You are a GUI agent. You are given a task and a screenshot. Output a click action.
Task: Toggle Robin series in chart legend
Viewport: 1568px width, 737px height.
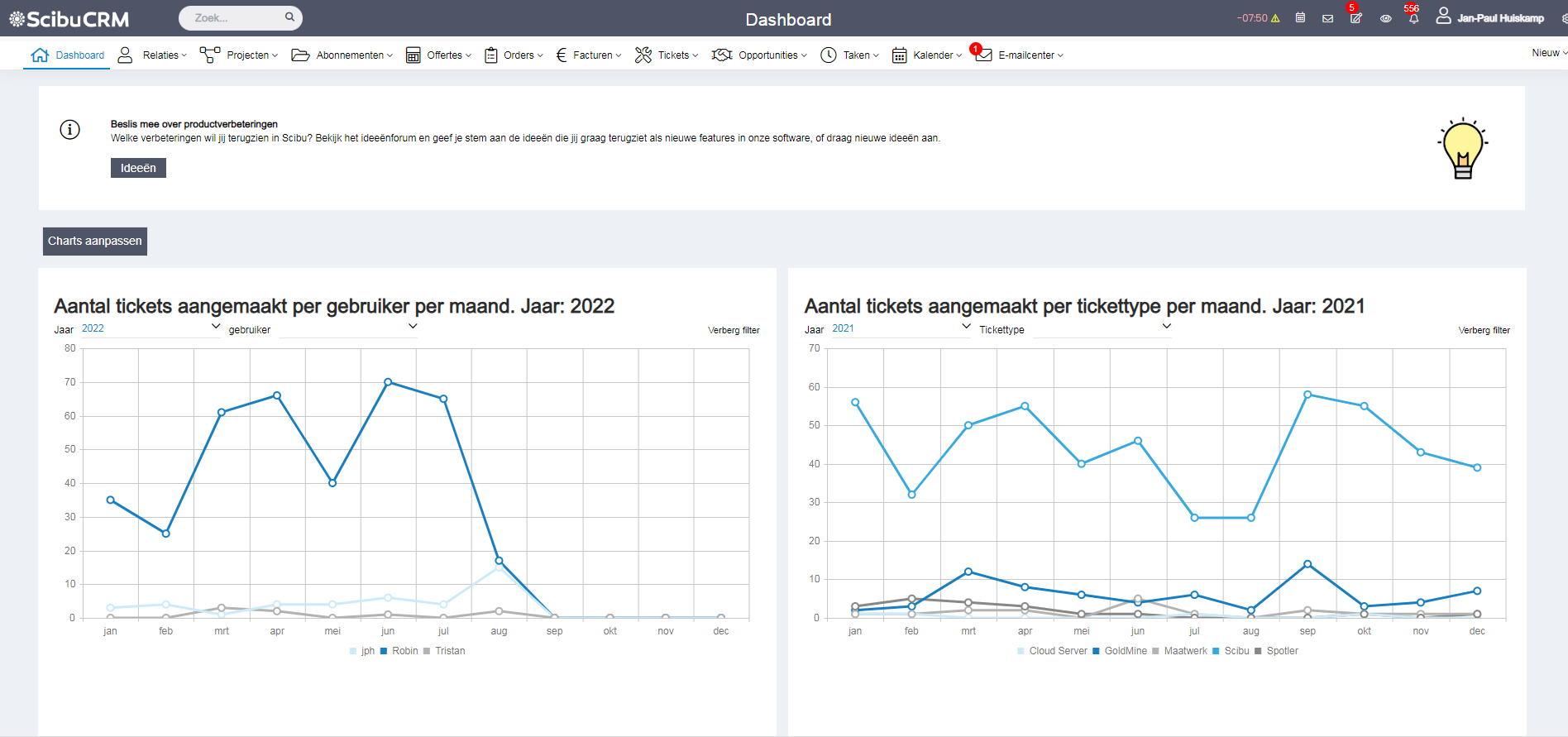pyautogui.click(x=399, y=651)
